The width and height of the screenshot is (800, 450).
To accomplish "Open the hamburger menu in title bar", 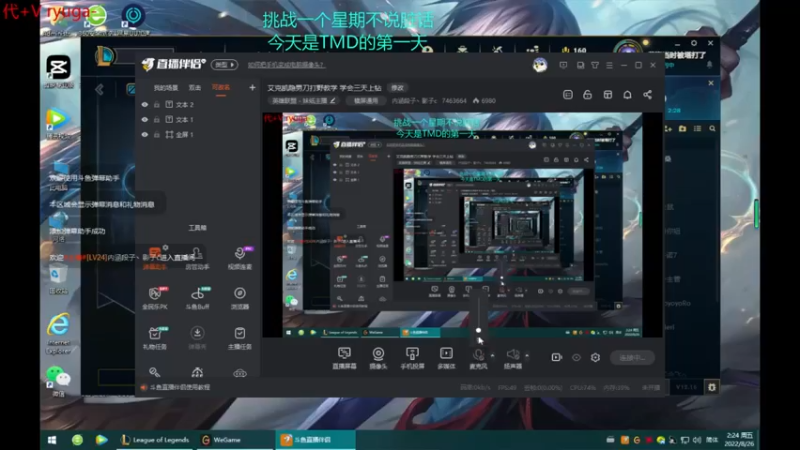I will pyautogui.click(x=609, y=65).
